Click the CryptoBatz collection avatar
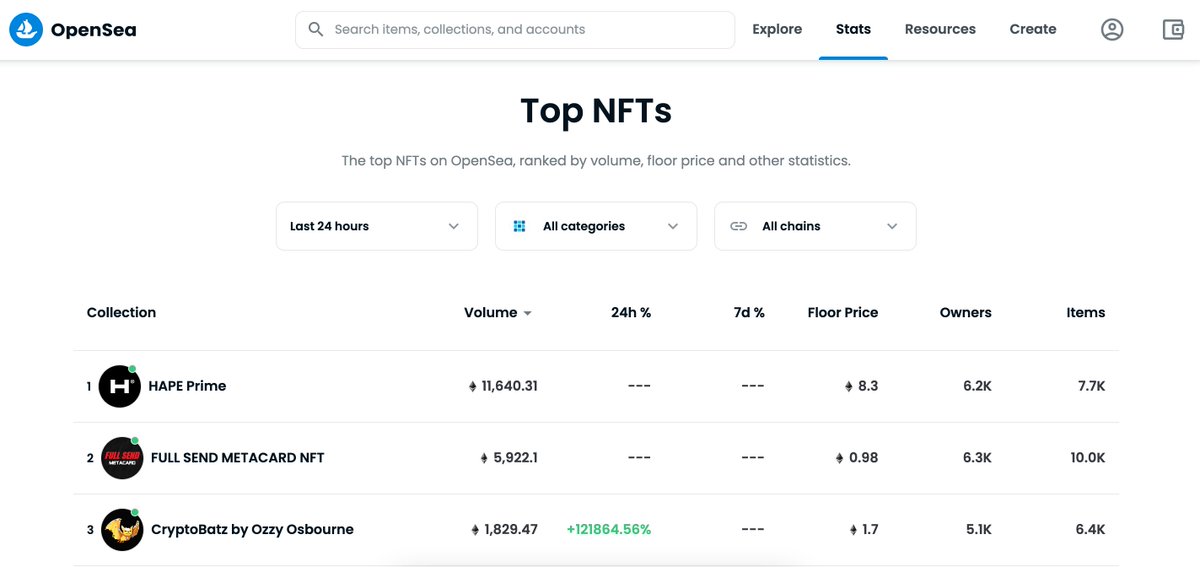The width and height of the screenshot is (1200, 567). (122, 530)
